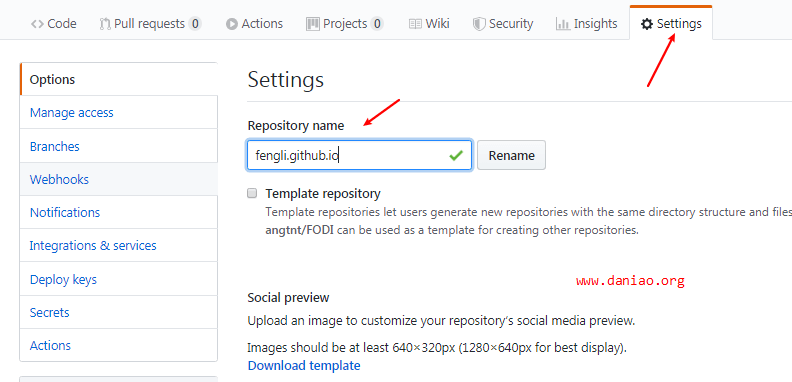Select the Settings tab
This screenshot has height=382, width=792.
tap(671, 24)
